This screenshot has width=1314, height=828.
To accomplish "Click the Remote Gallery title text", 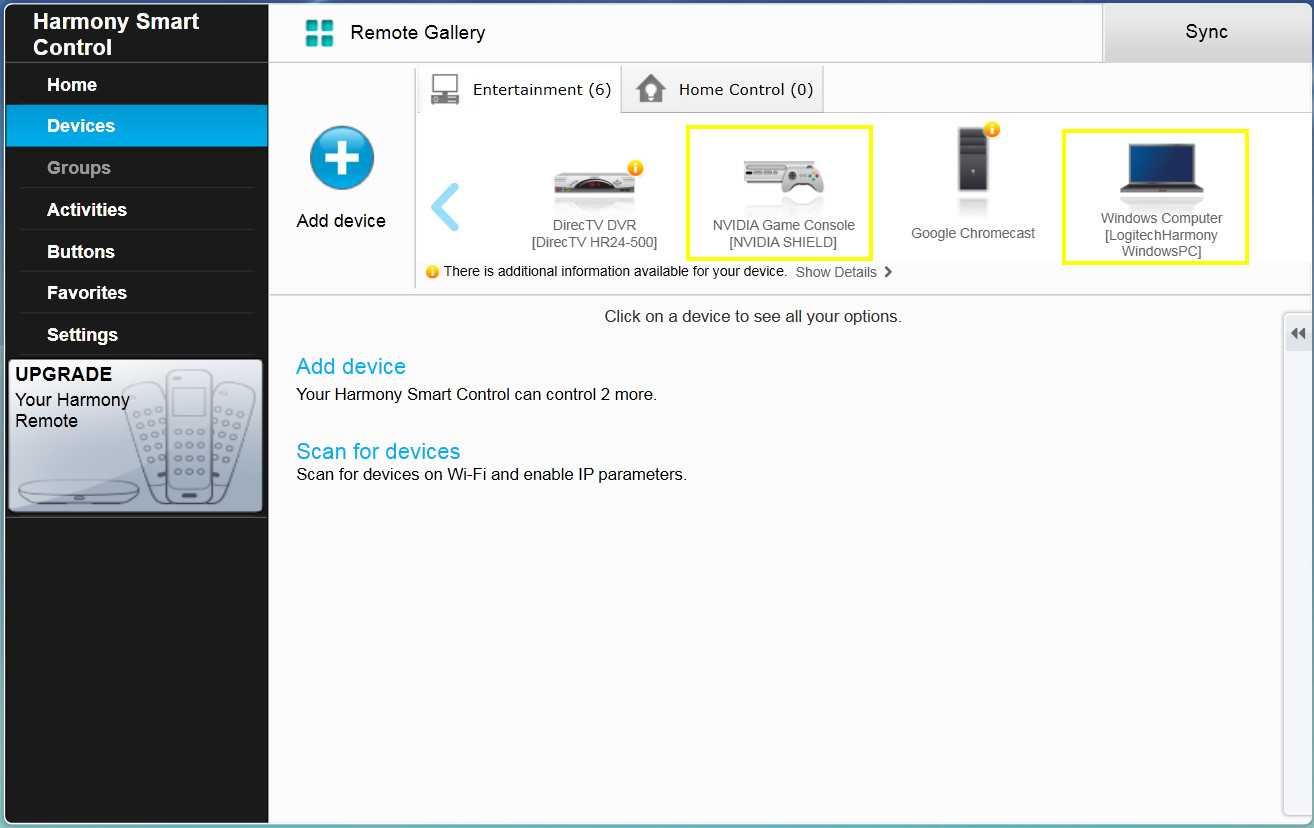I will [x=418, y=32].
